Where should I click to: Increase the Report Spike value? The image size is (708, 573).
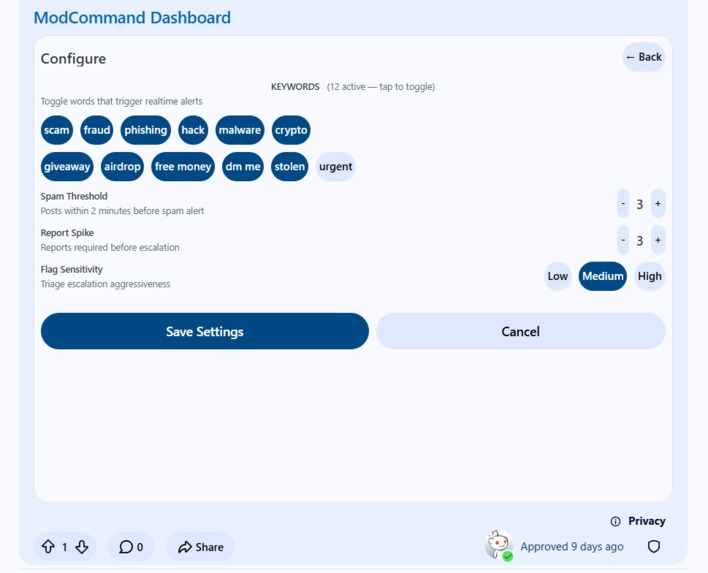coord(658,240)
